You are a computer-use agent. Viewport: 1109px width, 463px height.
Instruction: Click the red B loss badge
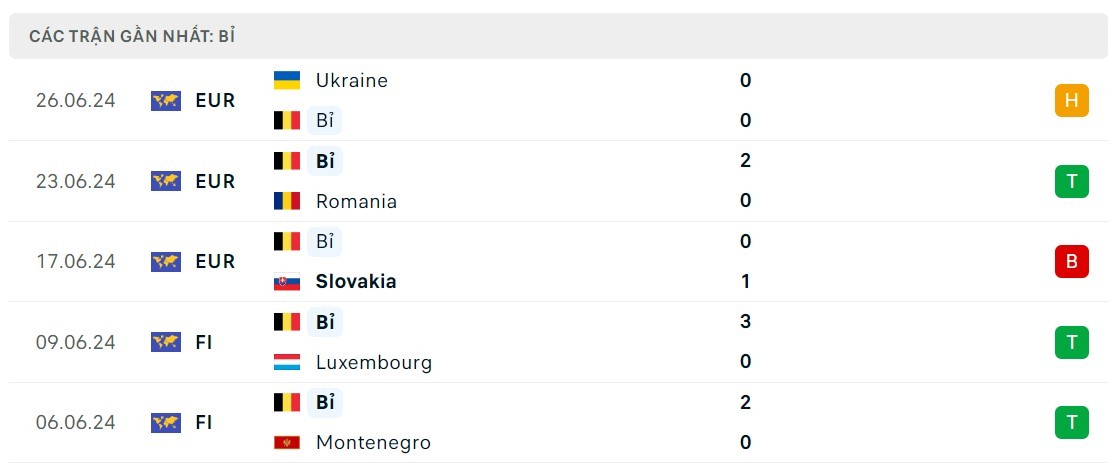[x=1072, y=262]
